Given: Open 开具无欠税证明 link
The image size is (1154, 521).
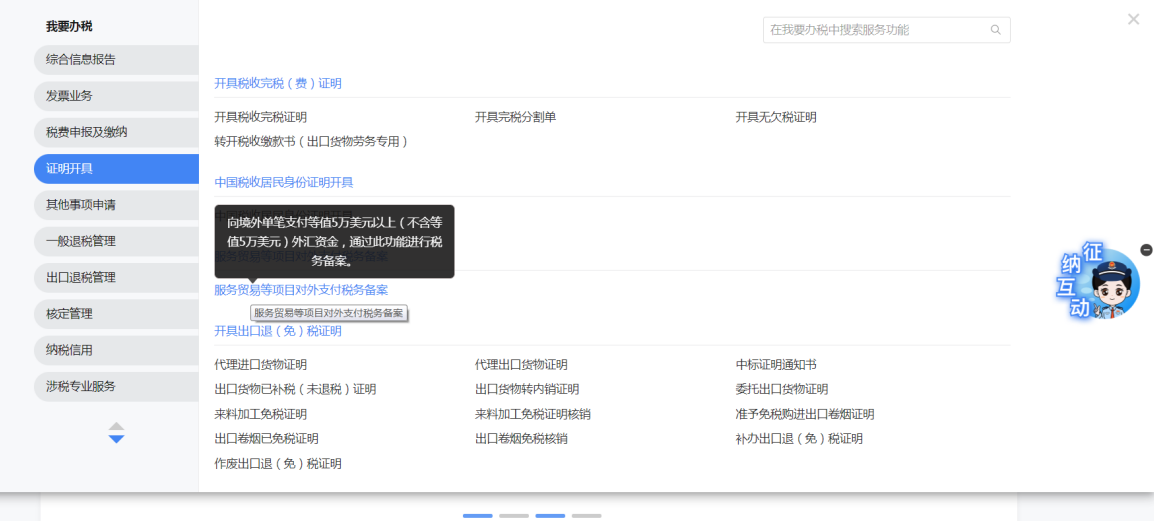Looking at the screenshot, I should [x=776, y=117].
